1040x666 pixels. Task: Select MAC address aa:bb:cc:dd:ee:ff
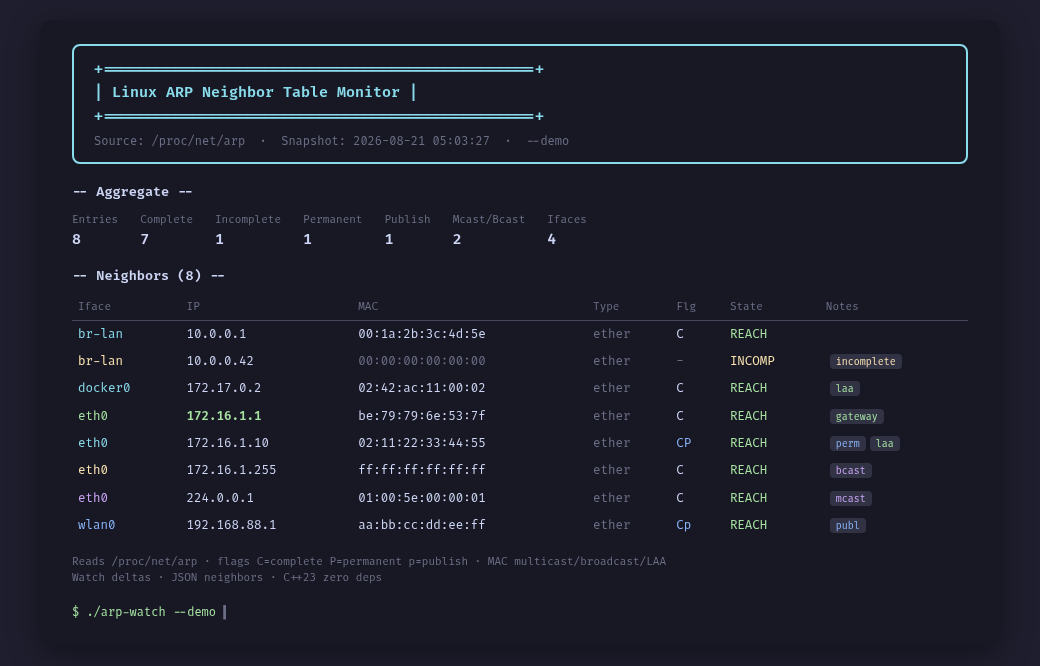pyautogui.click(x=422, y=525)
